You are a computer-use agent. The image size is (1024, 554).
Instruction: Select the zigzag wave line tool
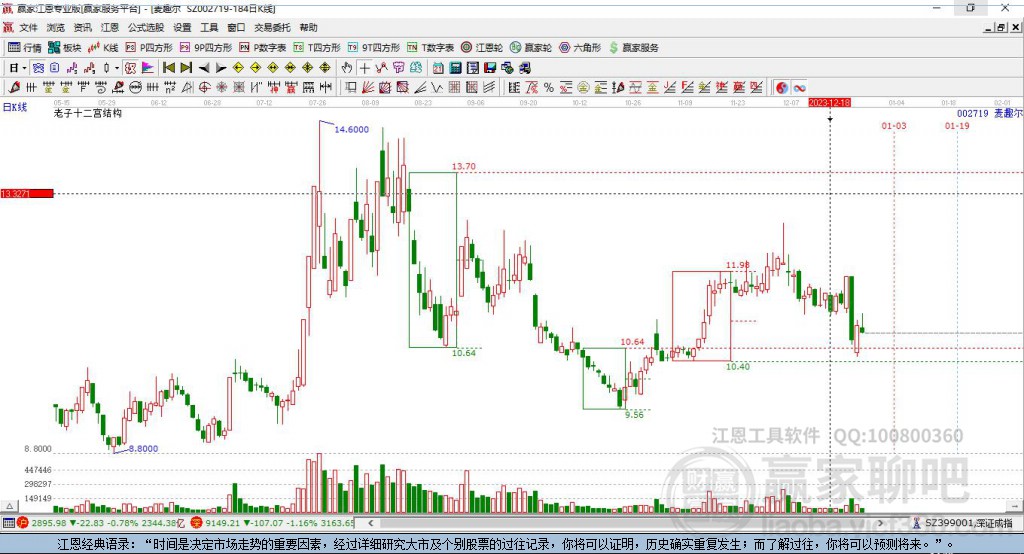(x=437, y=88)
